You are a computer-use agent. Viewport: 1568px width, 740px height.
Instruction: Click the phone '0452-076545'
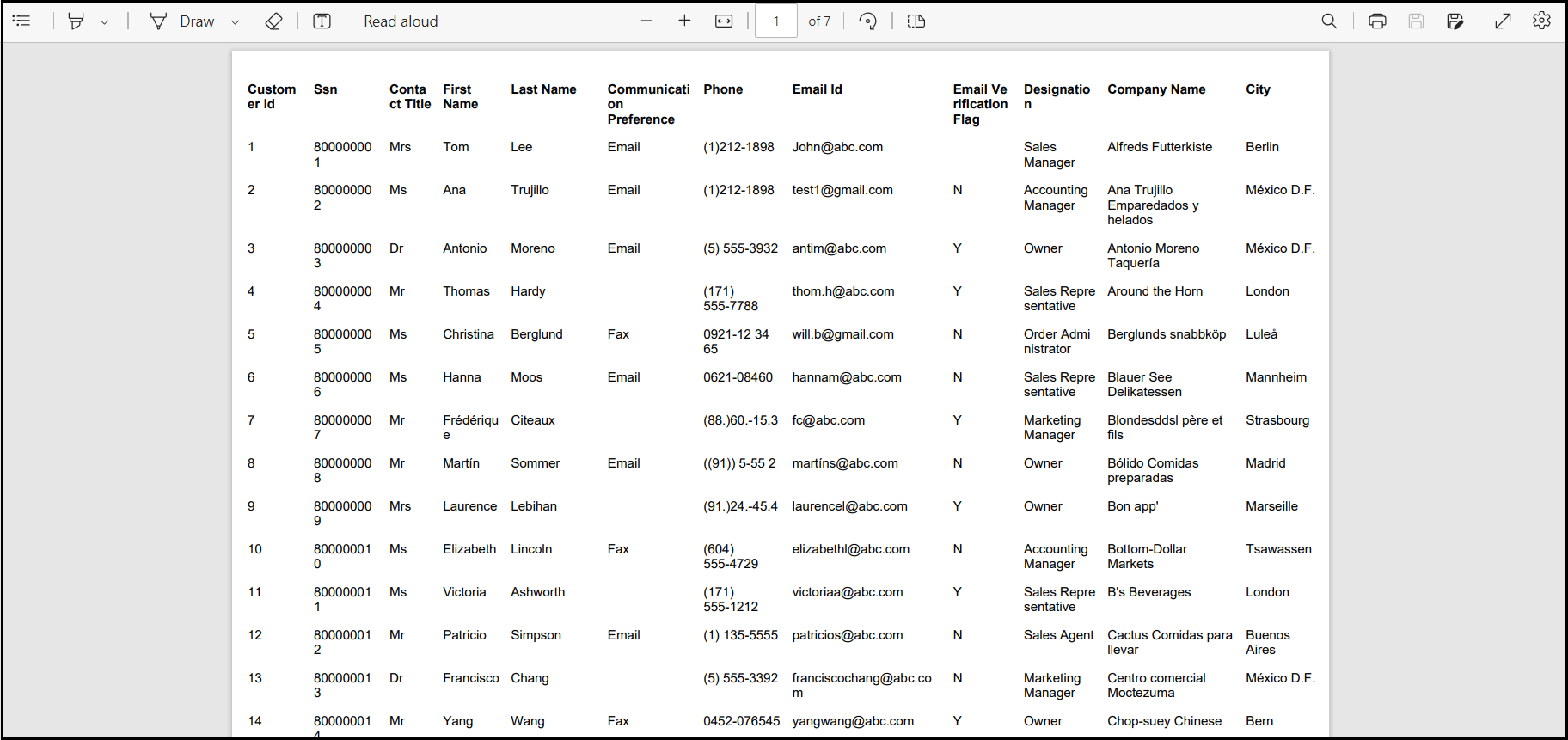point(741,721)
